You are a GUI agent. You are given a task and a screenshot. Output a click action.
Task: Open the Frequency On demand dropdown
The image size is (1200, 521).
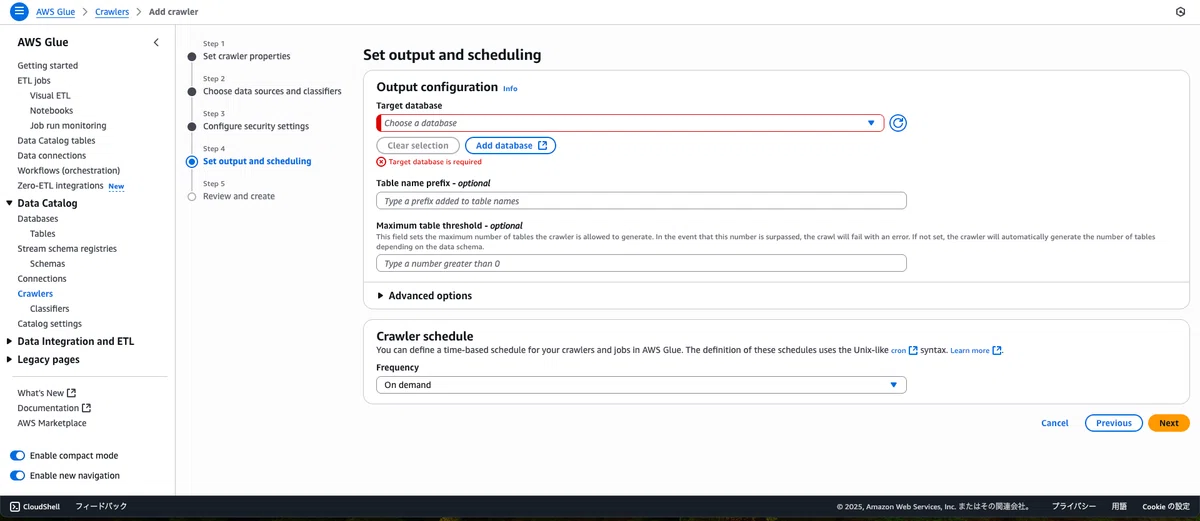click(x=641, y=385)
